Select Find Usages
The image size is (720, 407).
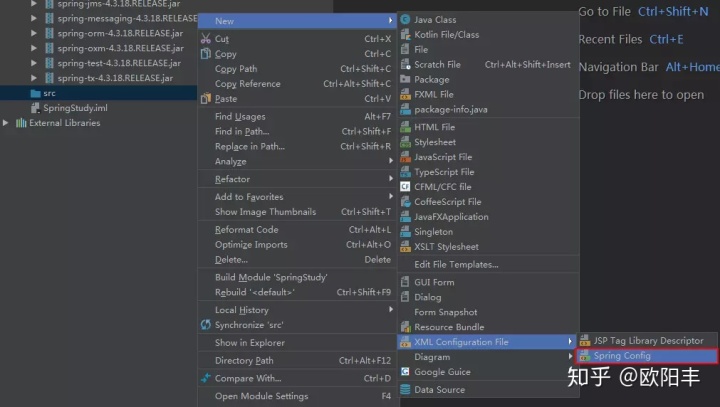[297, 117]
